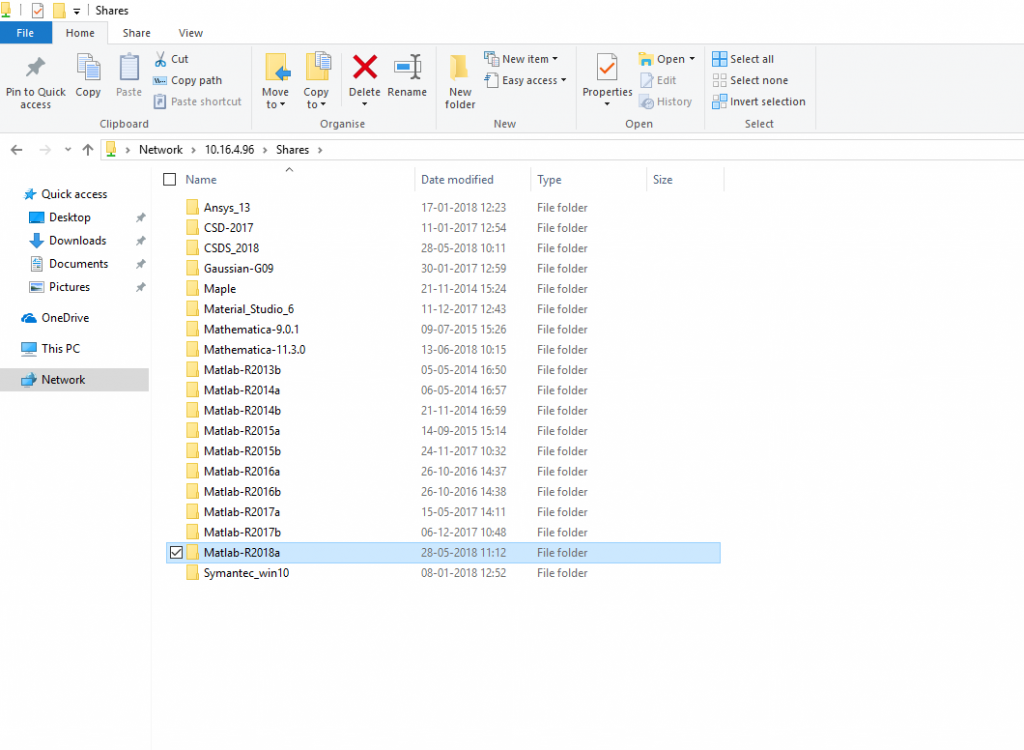Expand the Easy access dropdown
Viewport: 1024px width, 750px height.
[x=526, y=80]
